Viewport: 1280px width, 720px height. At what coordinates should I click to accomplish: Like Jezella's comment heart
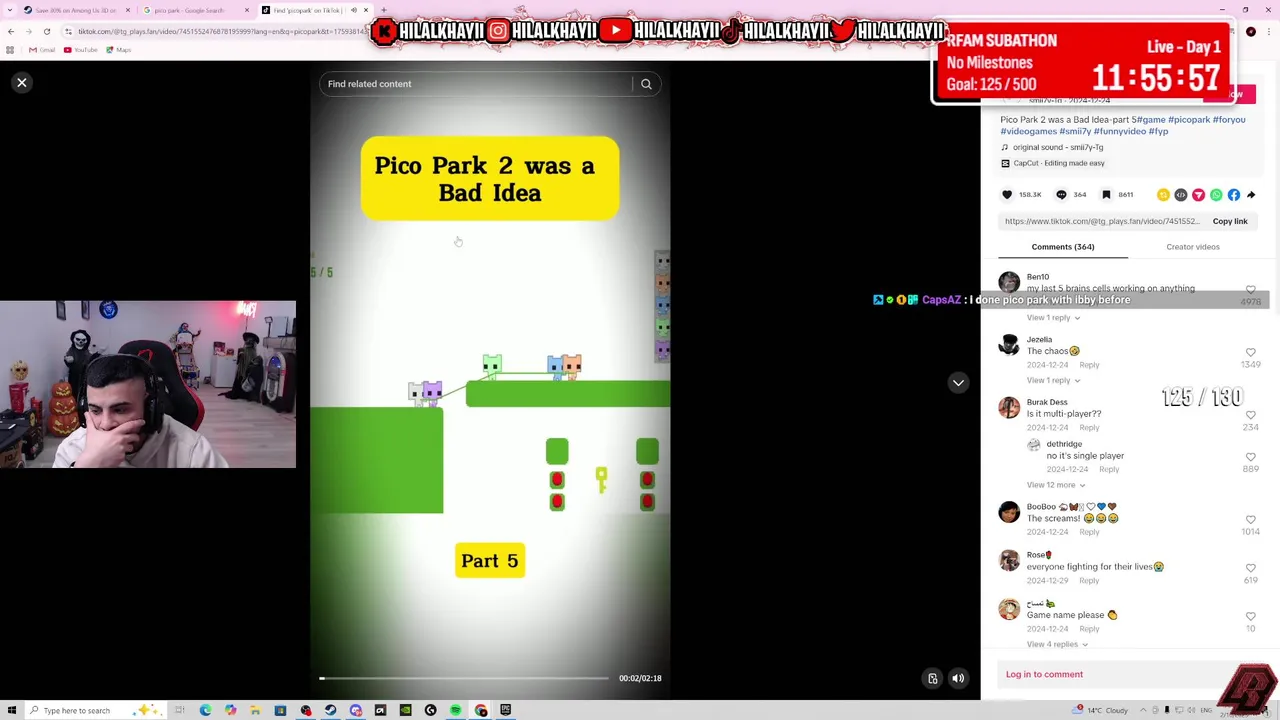(x=1250, y=353)
